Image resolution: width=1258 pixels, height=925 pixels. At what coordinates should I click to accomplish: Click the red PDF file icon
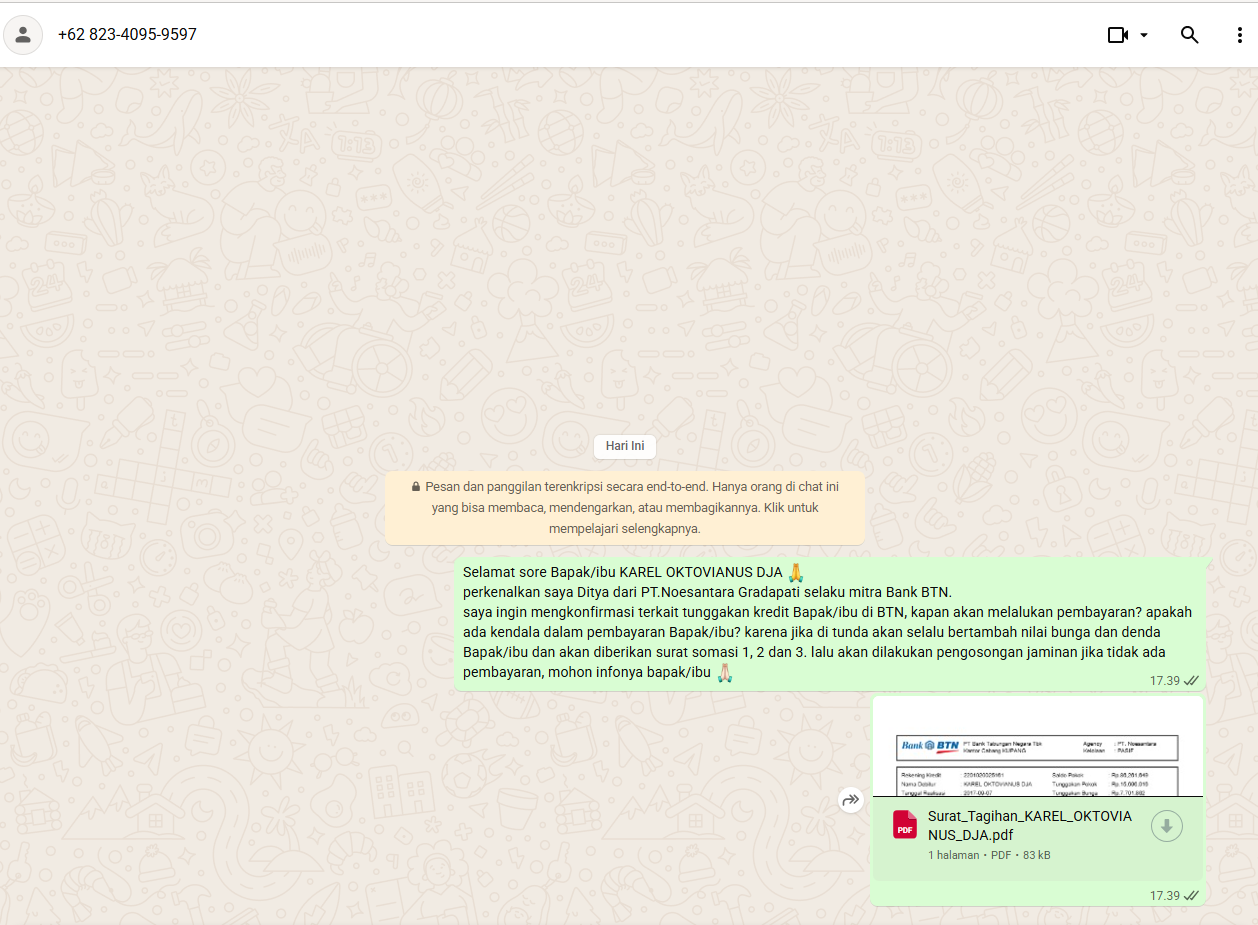pyautogui.click(x=905, y=825)
